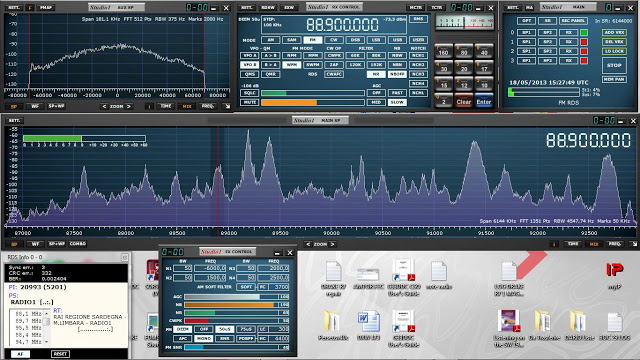Click the blue Enter keypad key
Screen dimensions: 640x360
point(484,101)
